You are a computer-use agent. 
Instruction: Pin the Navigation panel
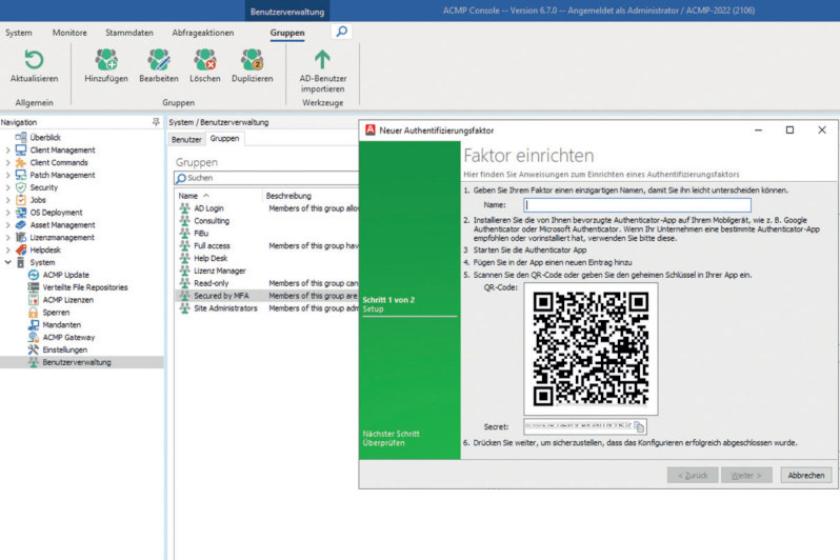(156, 122)
